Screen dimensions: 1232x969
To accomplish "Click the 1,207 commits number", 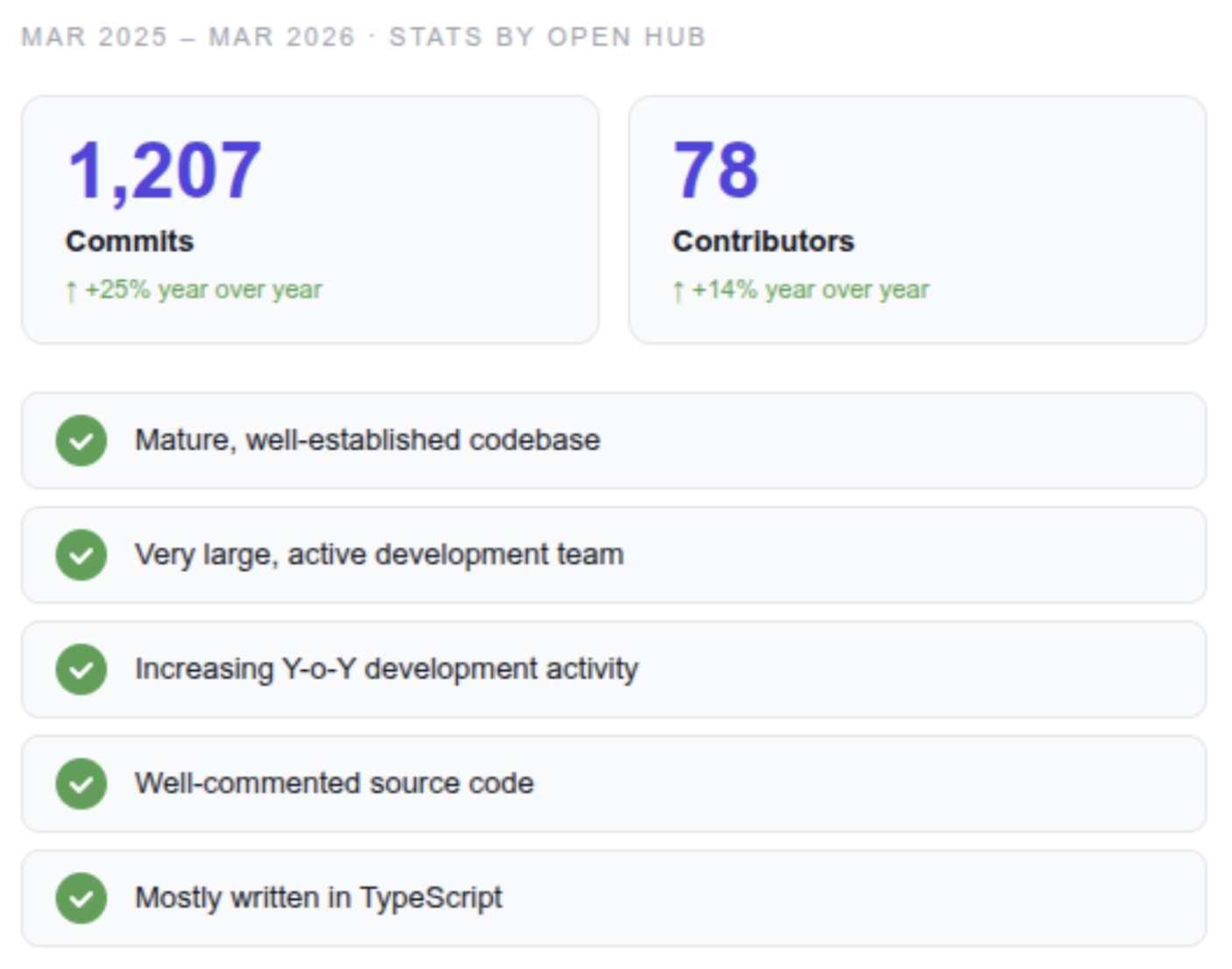I will (164, 170).
